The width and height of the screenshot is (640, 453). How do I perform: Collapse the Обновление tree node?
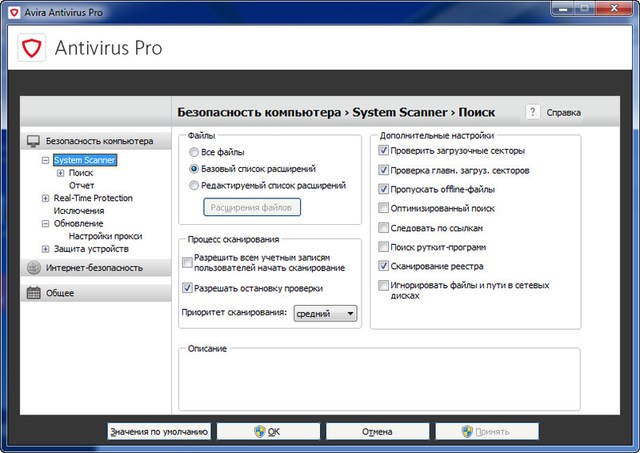[46, 224]
